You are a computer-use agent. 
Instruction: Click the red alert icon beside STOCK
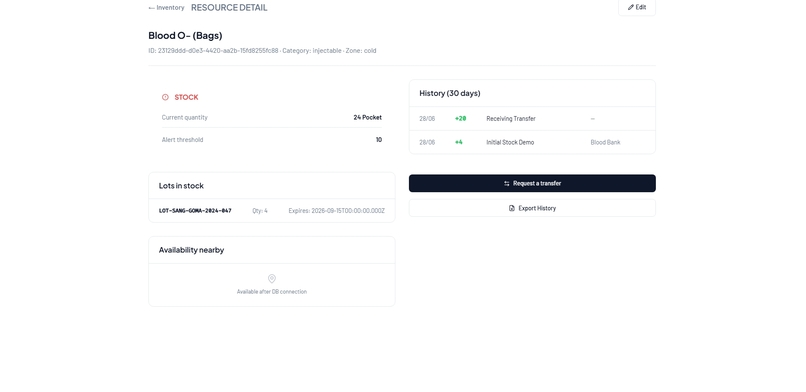coord(165,97)
